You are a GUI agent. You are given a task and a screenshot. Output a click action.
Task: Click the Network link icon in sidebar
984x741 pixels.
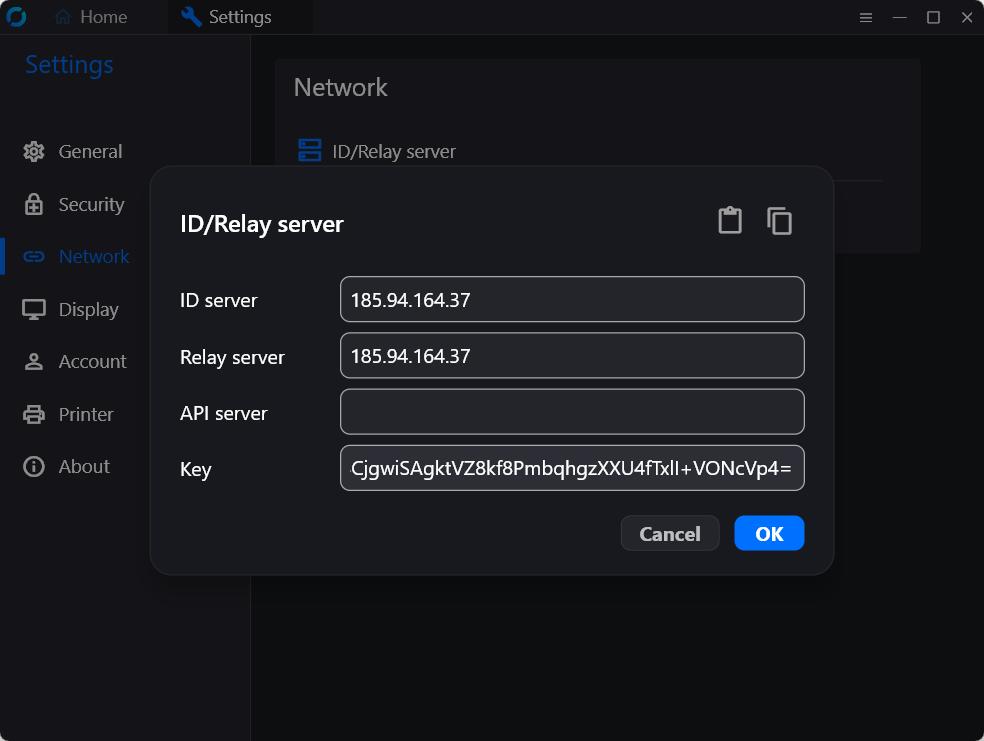(x=34, y=257)
